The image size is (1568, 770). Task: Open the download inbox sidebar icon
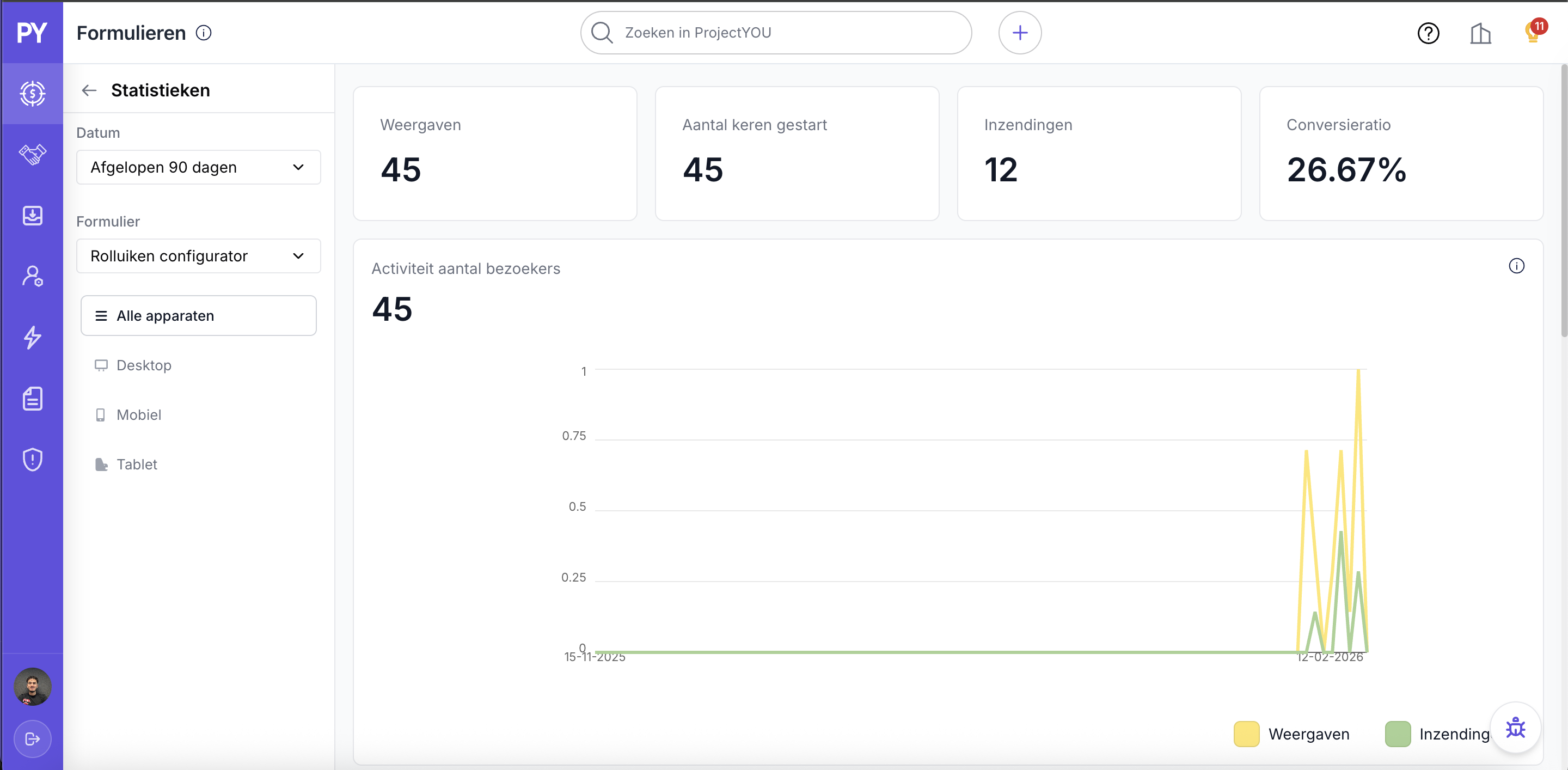(32, 216)
